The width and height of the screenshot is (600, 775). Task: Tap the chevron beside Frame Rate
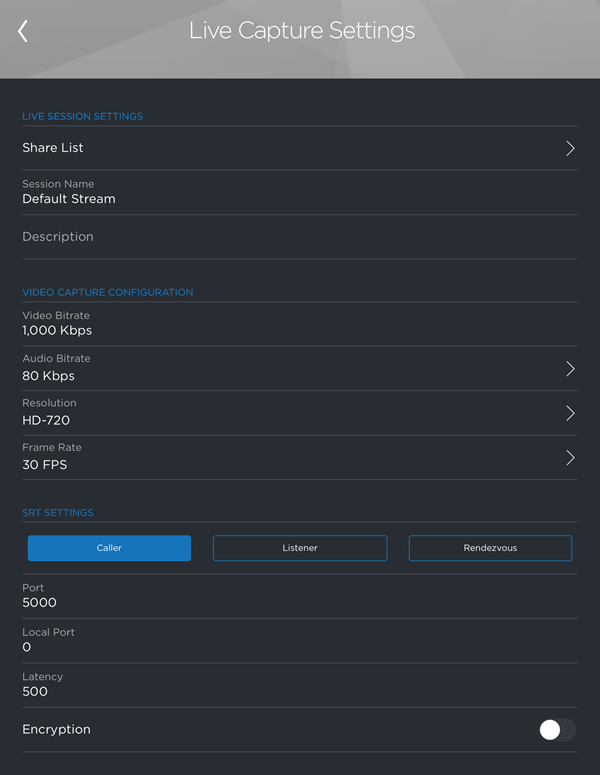click(570, 457)
